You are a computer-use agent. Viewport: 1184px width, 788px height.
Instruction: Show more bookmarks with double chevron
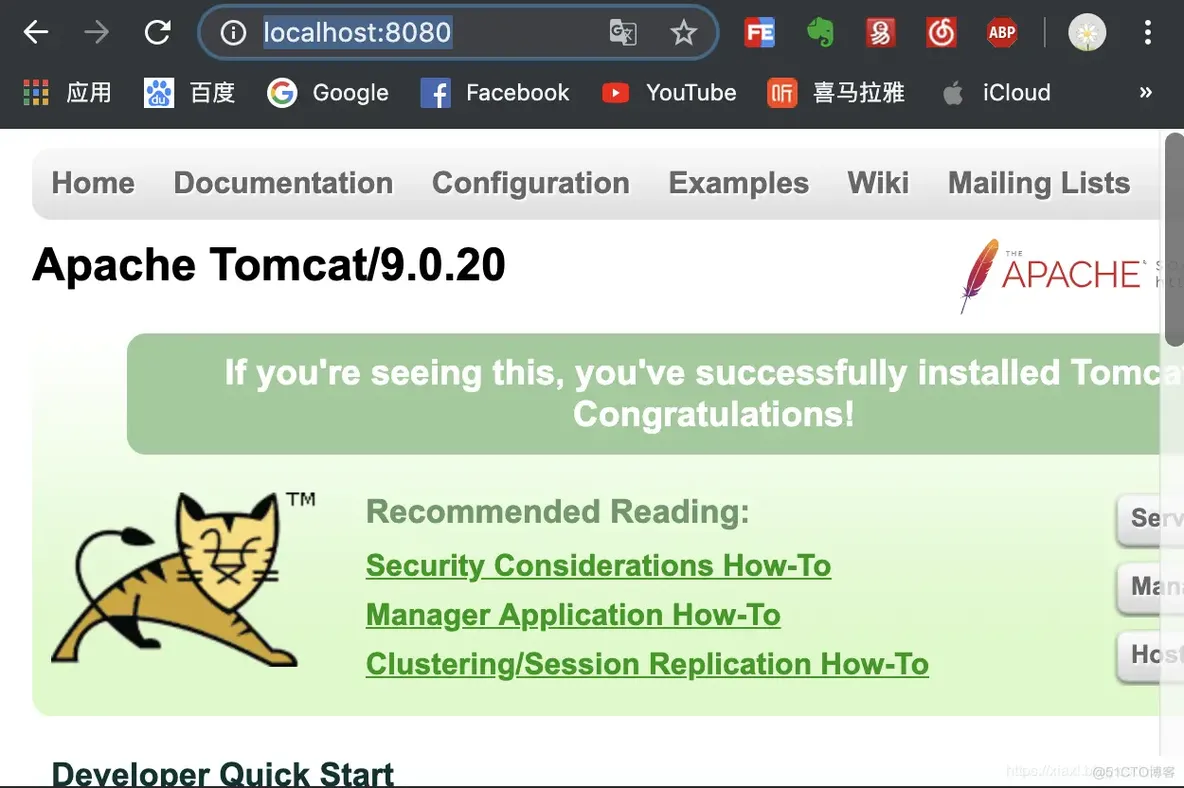1145,92
